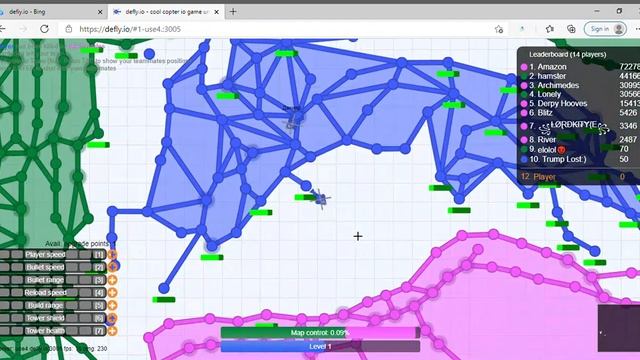The width and height of the screenshot is (640, 360).
Task: Close the defly.io - Bing tab
Action: tap(100, 12)
